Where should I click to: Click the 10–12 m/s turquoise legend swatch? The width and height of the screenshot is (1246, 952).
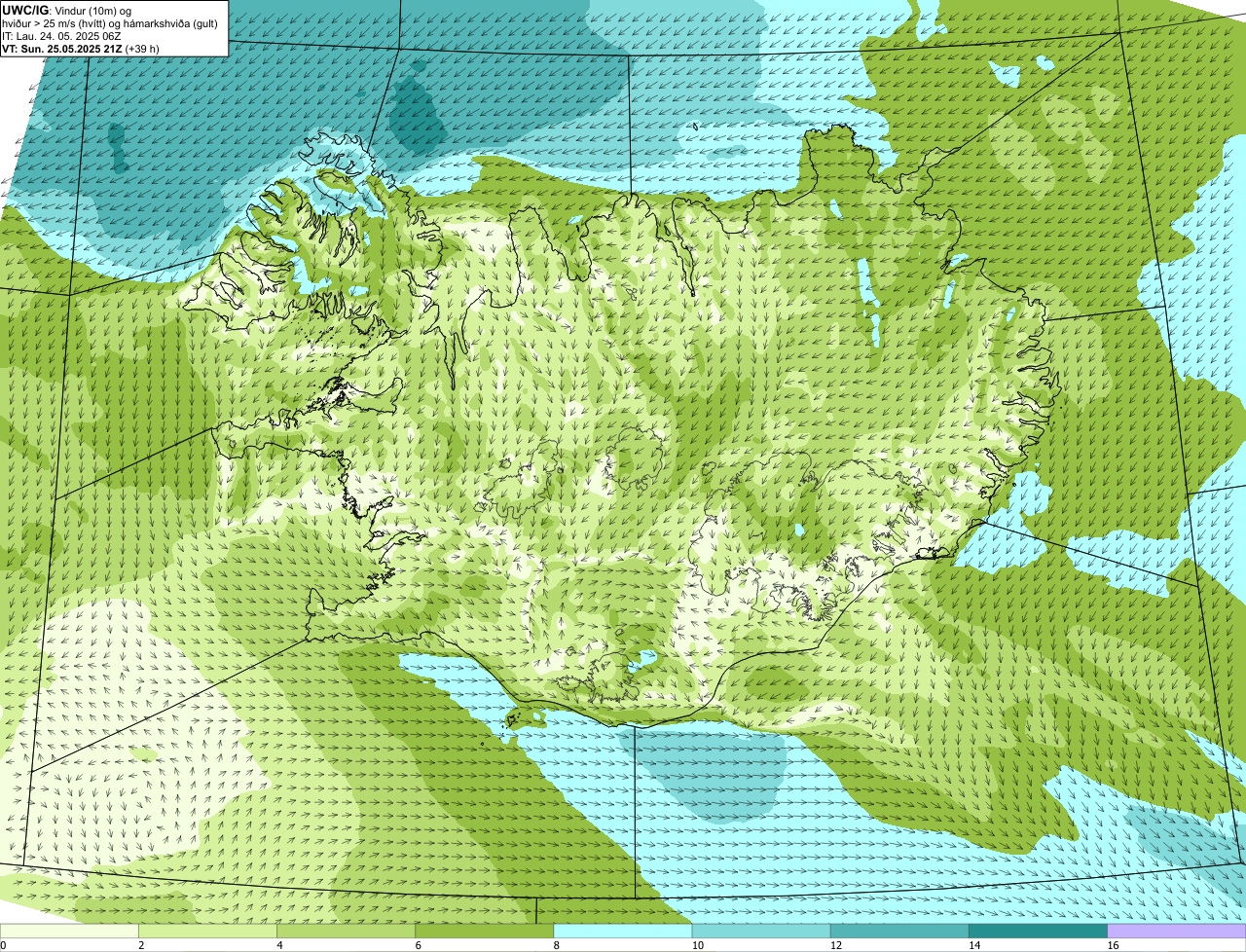(762, 932)
